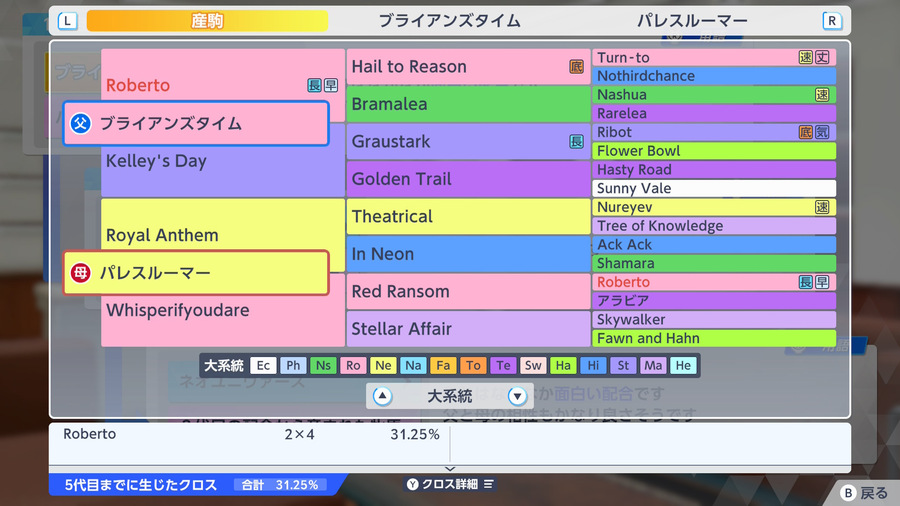900x506 pixels.
Task: Expand cross list with the chevron below Roberto row
Action: pyautogui.click(x=450, y=469)
